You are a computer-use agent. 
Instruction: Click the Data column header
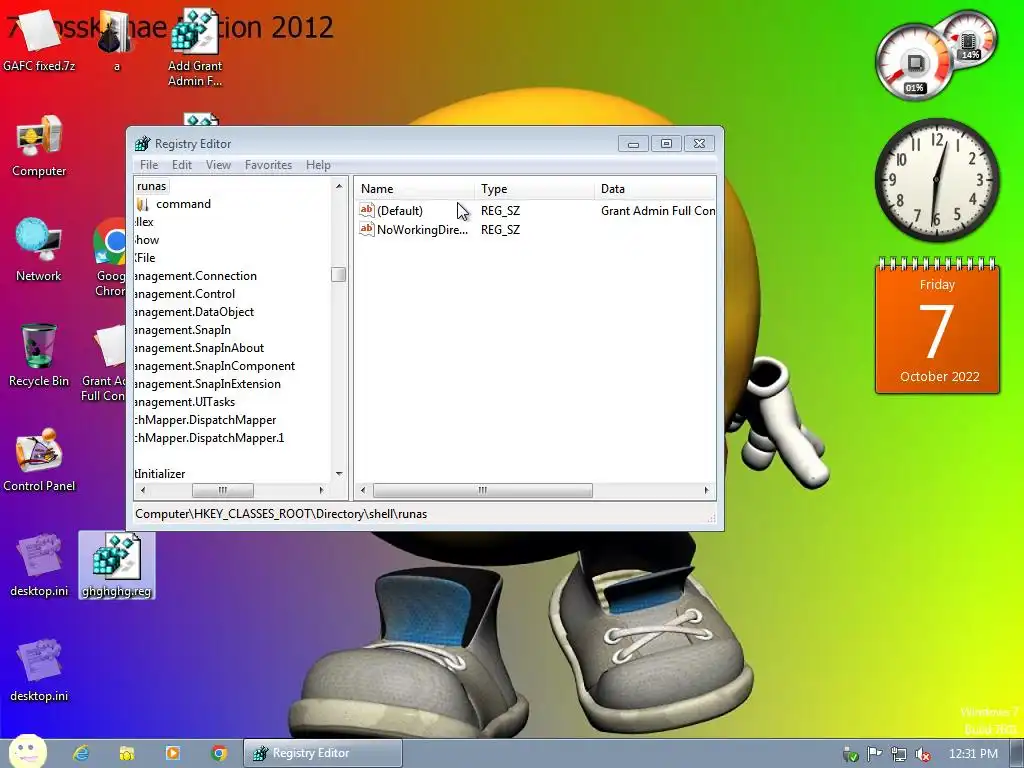coord(656,189)
